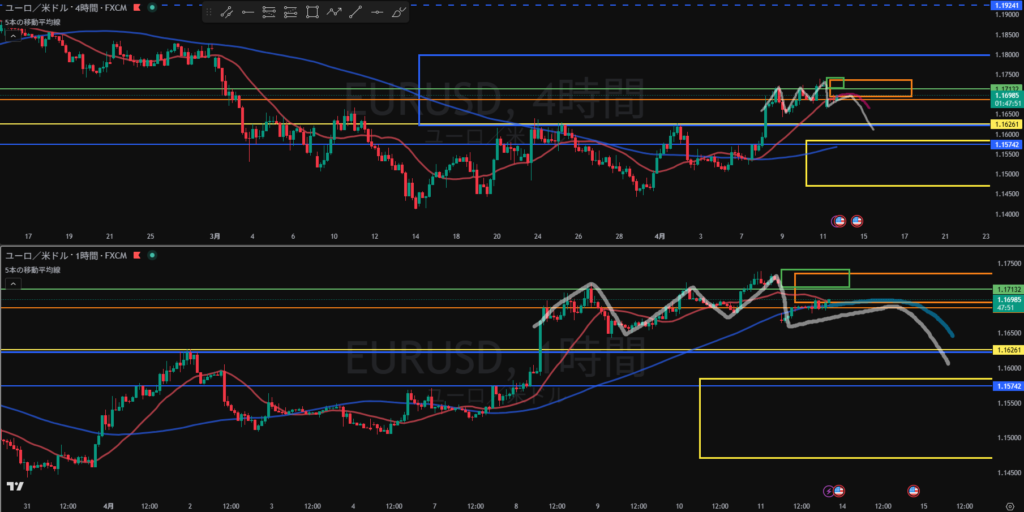The height and width of the screenshot is (512, 1024).
Task: Click the 1.16261 yellow price label on the 4-hour axis
Action: point(1005,125)
